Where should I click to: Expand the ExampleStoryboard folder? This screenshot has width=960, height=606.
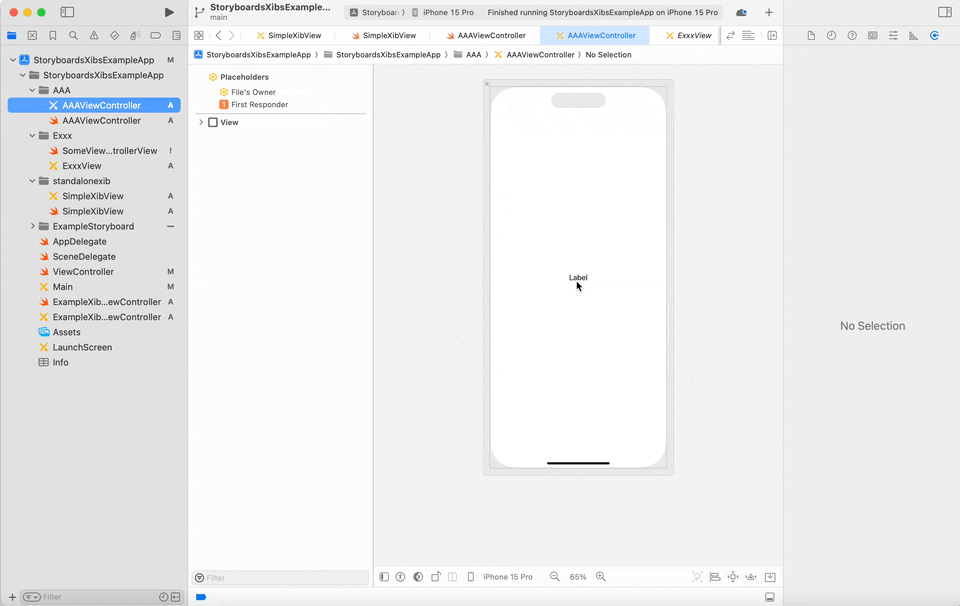click(x=33, y=226)
